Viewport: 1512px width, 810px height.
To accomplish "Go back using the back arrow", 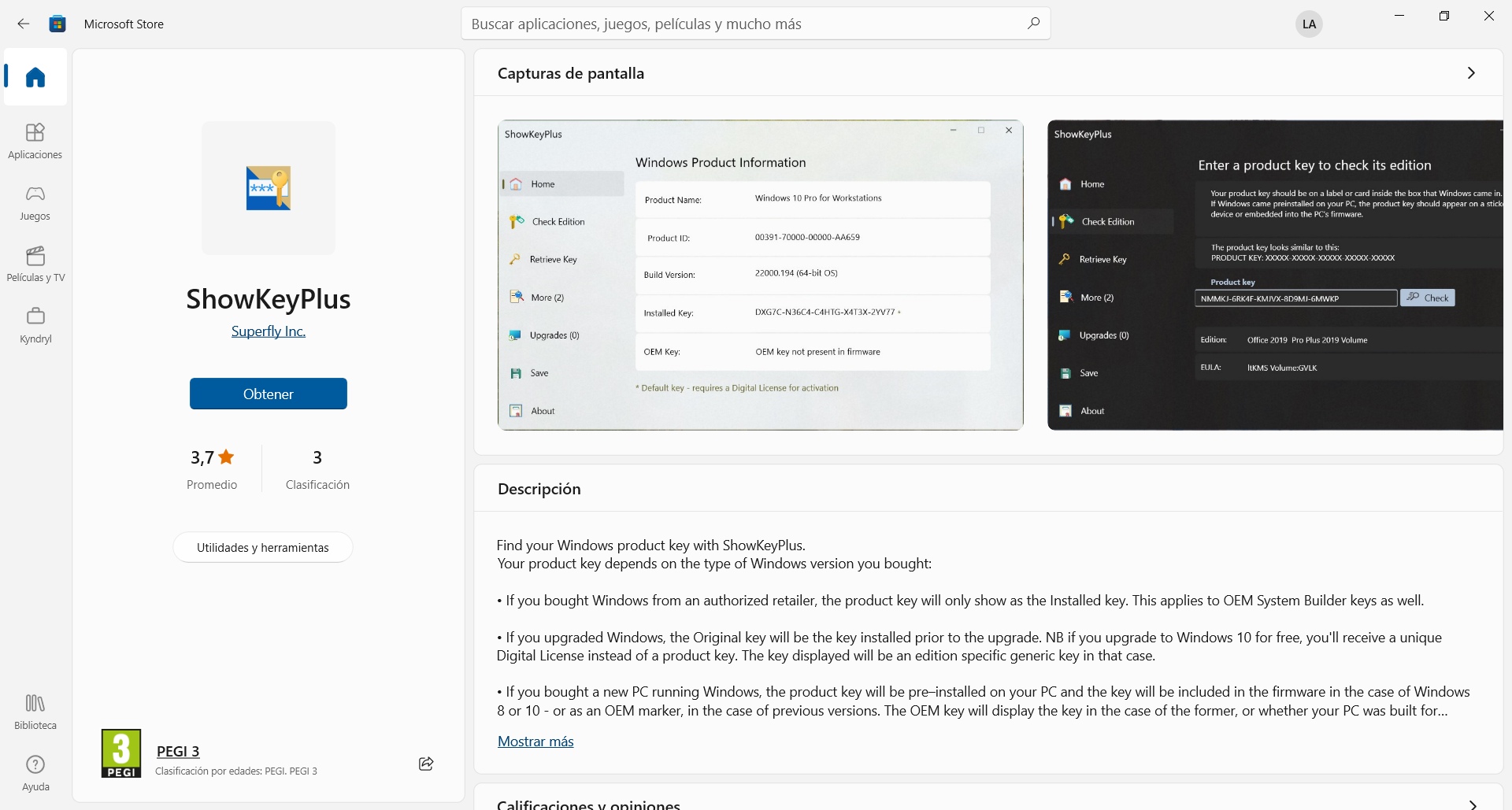I will click(24, 24).
